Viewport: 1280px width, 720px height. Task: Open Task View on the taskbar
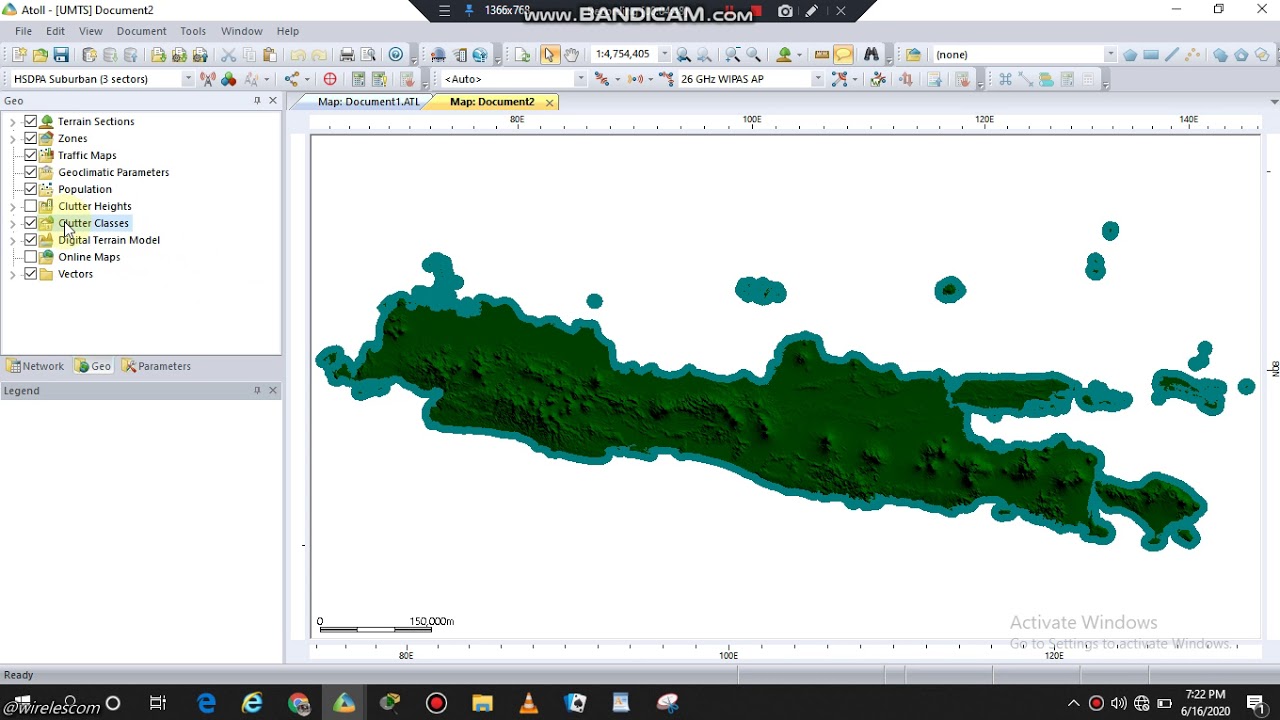point(158,703)
